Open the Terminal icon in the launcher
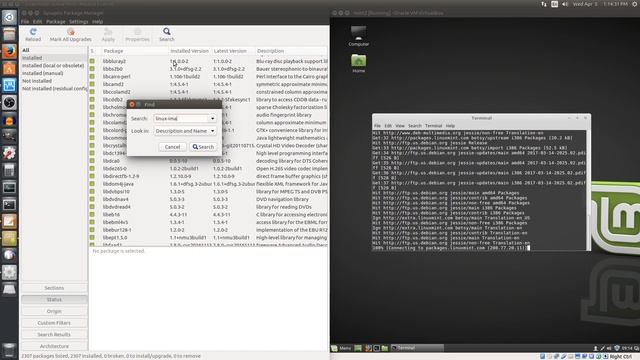The width and height of the screenshot is (640, 360). click(9, 204)
